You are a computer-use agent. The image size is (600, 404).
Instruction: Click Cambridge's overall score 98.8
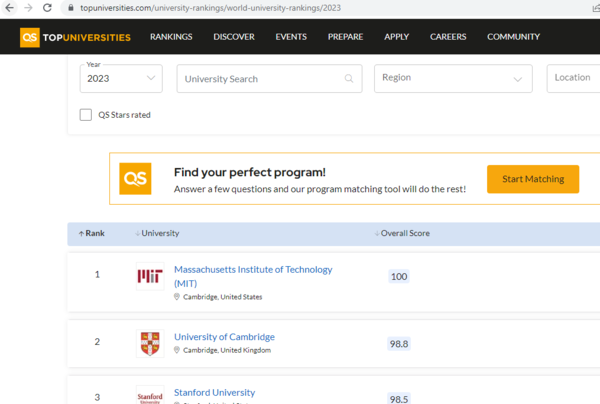click(399, 344)
